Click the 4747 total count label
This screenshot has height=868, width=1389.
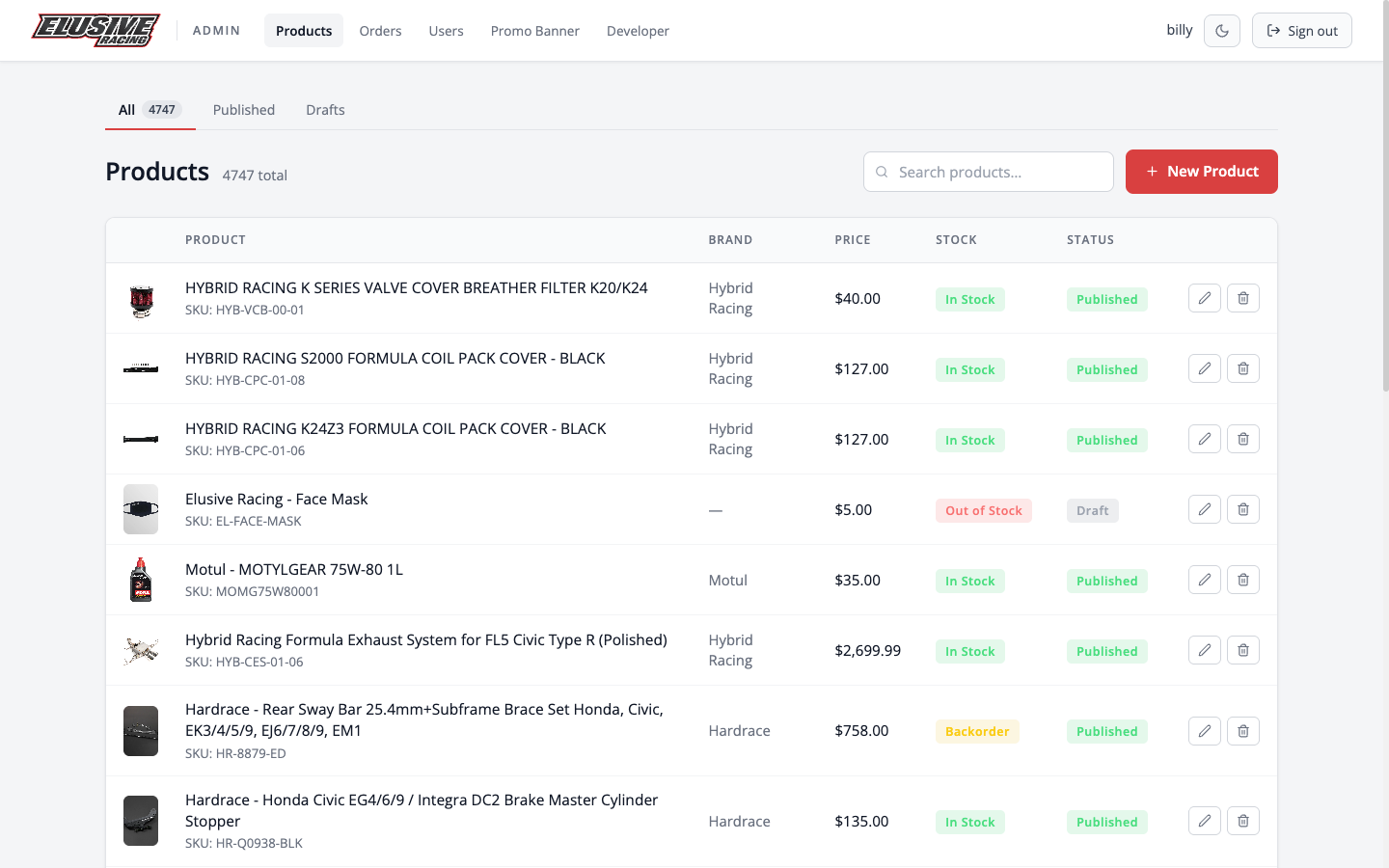point(255,176)
